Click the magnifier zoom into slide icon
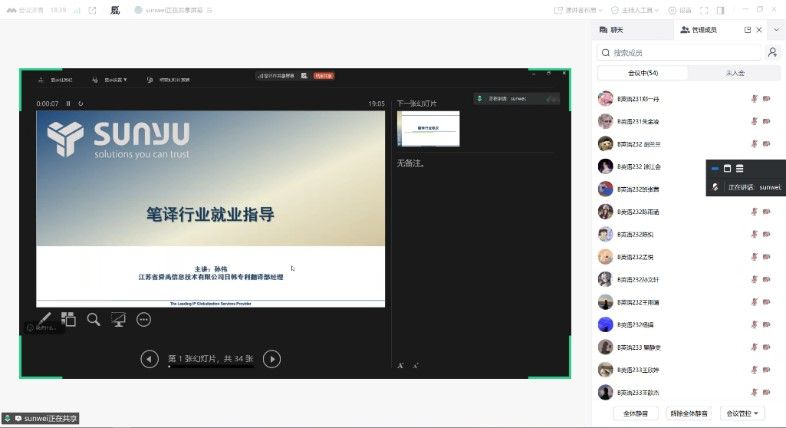Image resolution: width=786 pixels, height=428 pixels. (93, 319)
